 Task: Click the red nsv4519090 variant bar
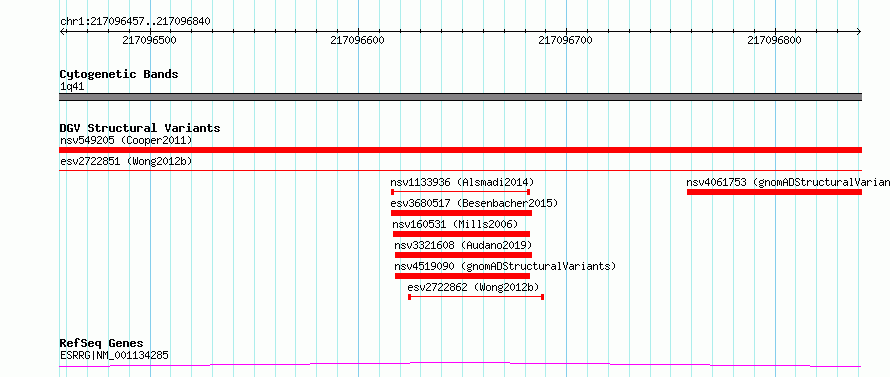[x=463, y=276]
